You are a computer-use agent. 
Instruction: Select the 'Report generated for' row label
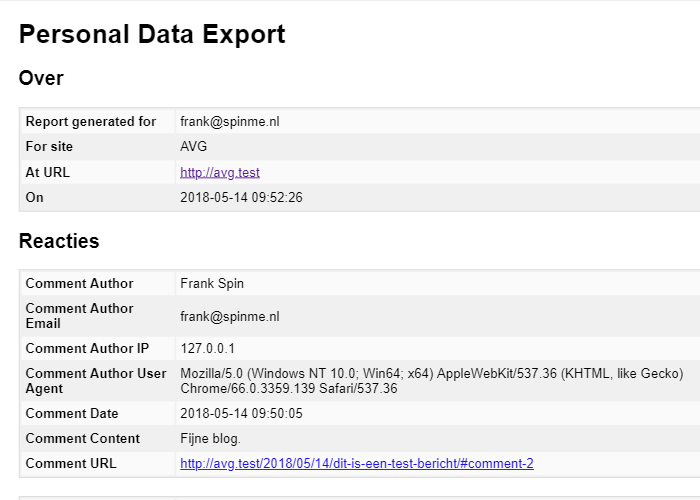pyautogui.click(x=91, y=122)
